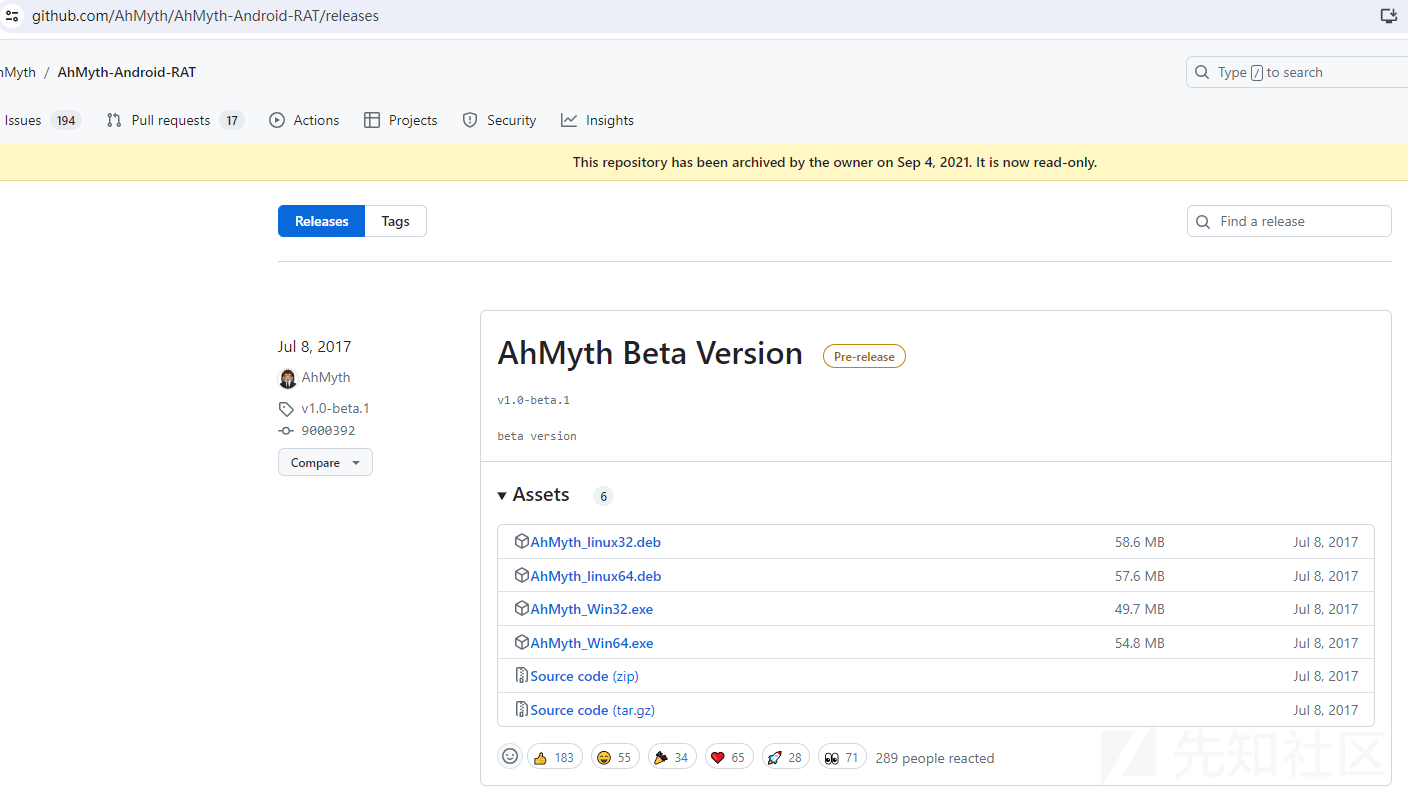Open the Insights tab

[x=597, y=120]
